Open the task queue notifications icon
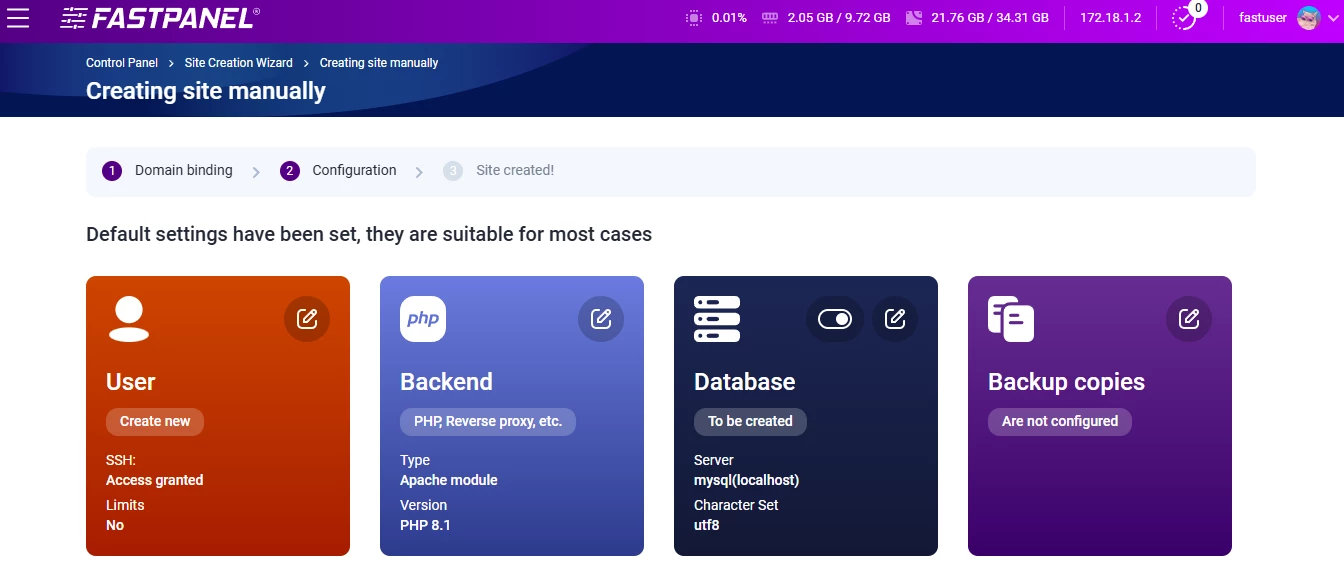The width and height of the screenshot is (1344, 567). [x=1184, y=18]
